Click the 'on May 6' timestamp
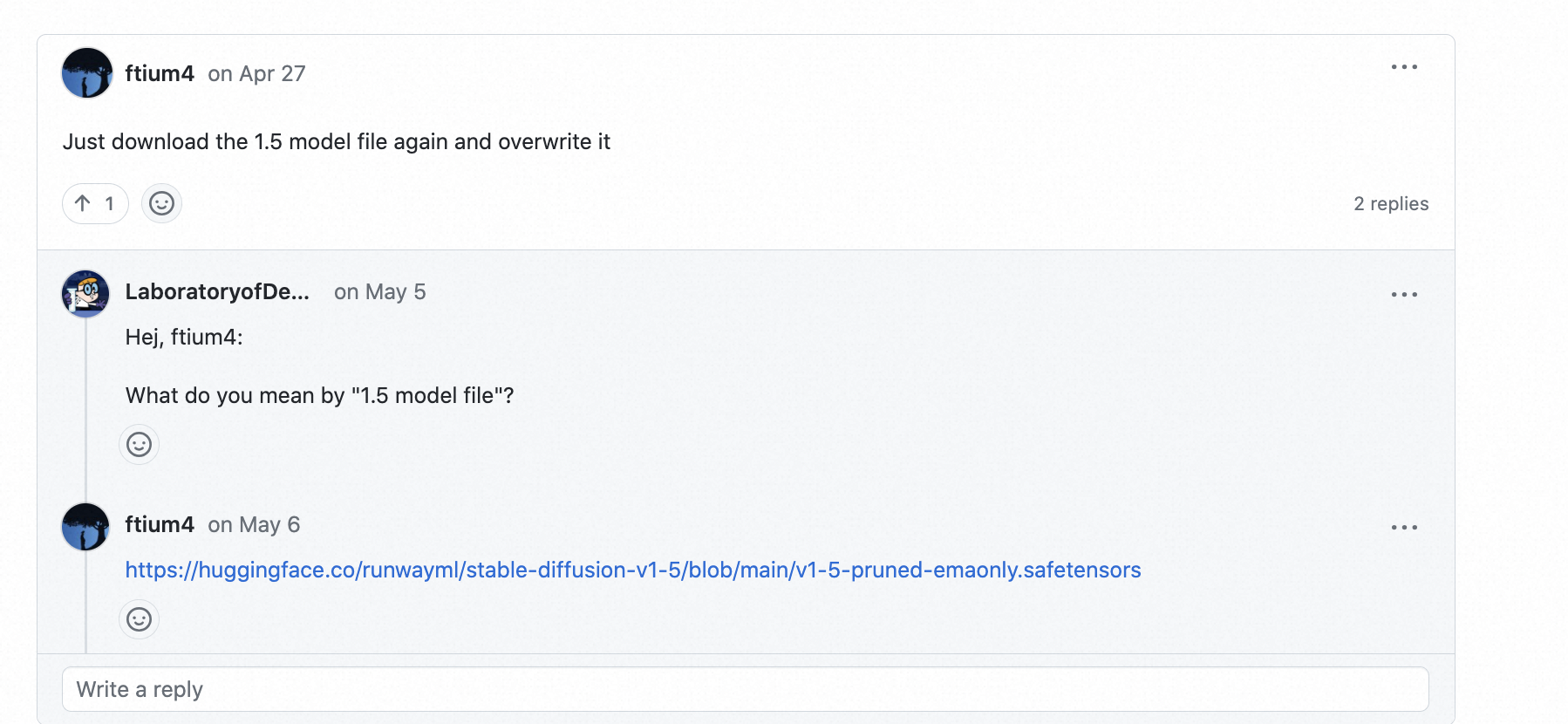This screenshot has height=724, width=1568. 254,525
